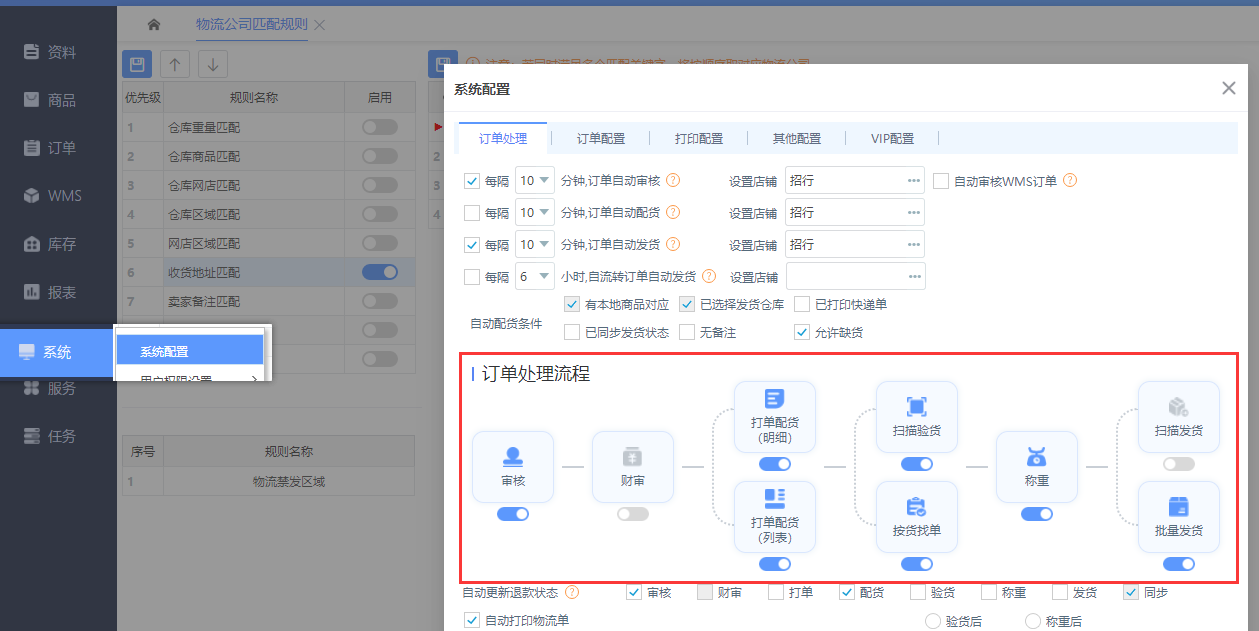Move rule up with the up arrow

coord(175,64)
